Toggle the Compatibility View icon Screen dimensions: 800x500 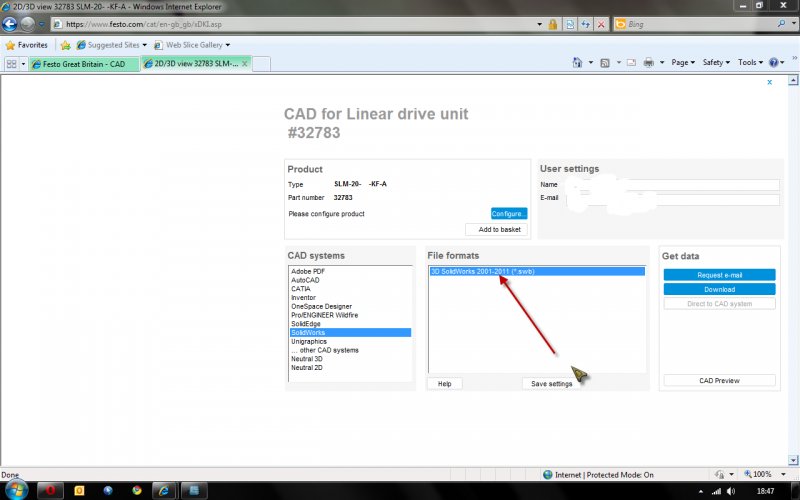point(570,24)
